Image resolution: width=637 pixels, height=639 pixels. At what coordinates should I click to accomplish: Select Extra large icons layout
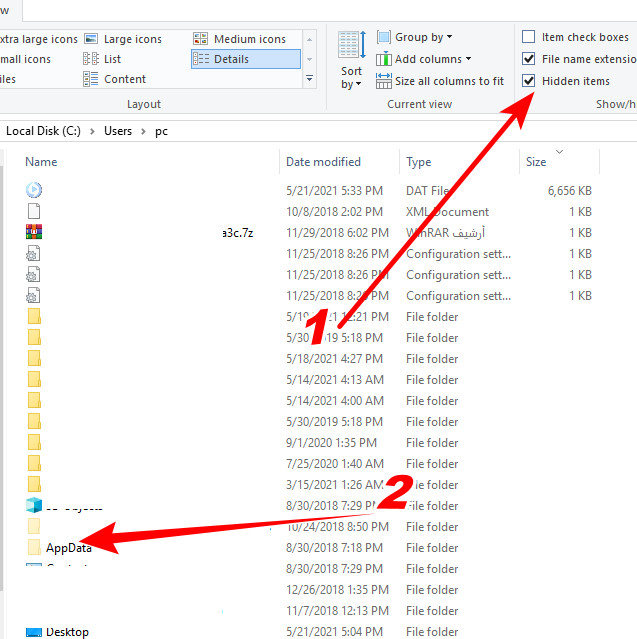click(x=39, y=39)
